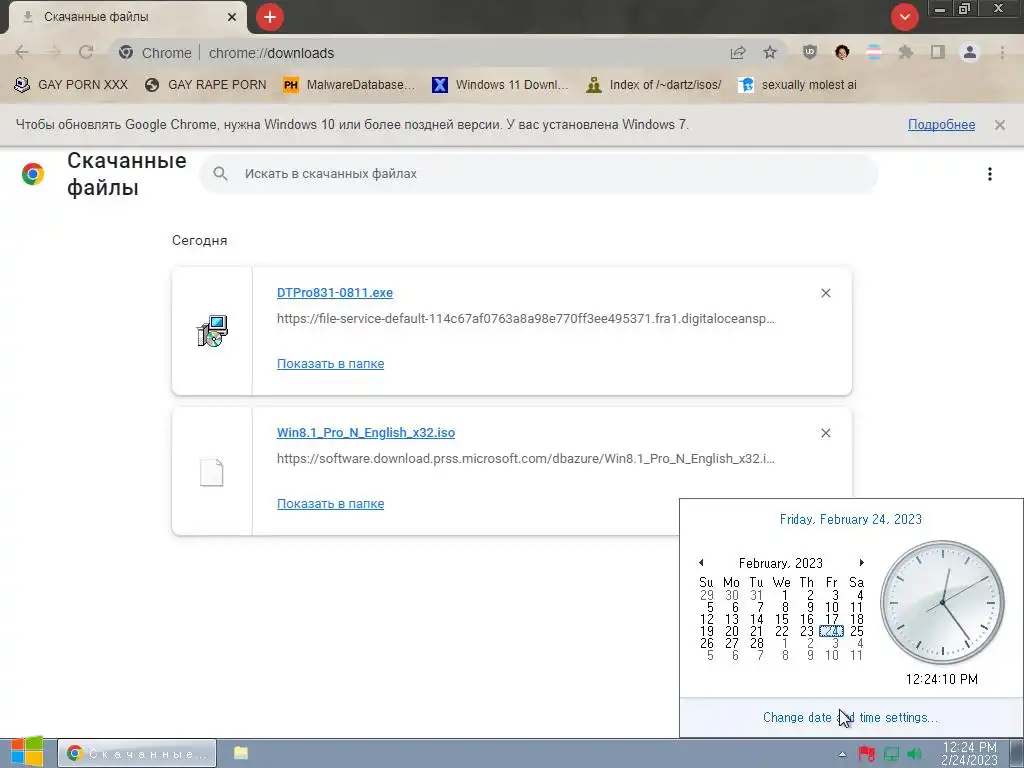Viewport: 1024px width, 768px height.
Task: Open the Chrome three-dot main menu
Action: 1002,52
